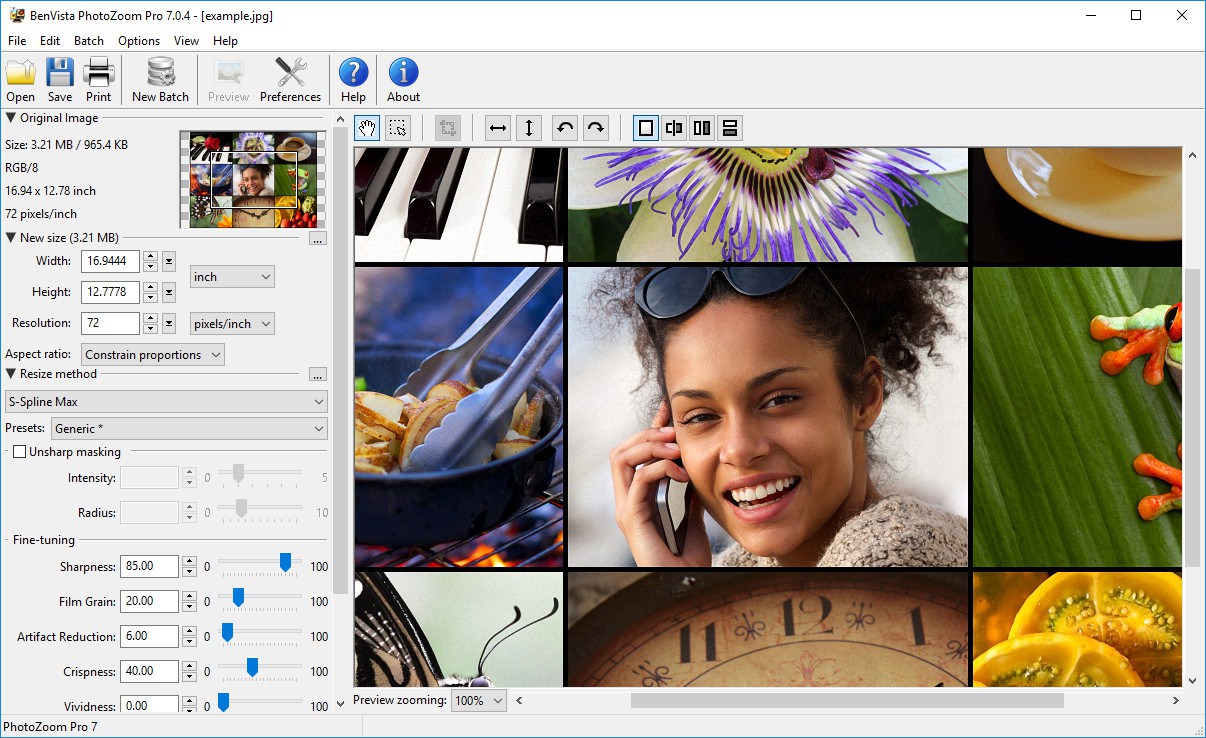Click the Width input field
This screenshot has height=738, width=1206.
click(x=110, y=261)
